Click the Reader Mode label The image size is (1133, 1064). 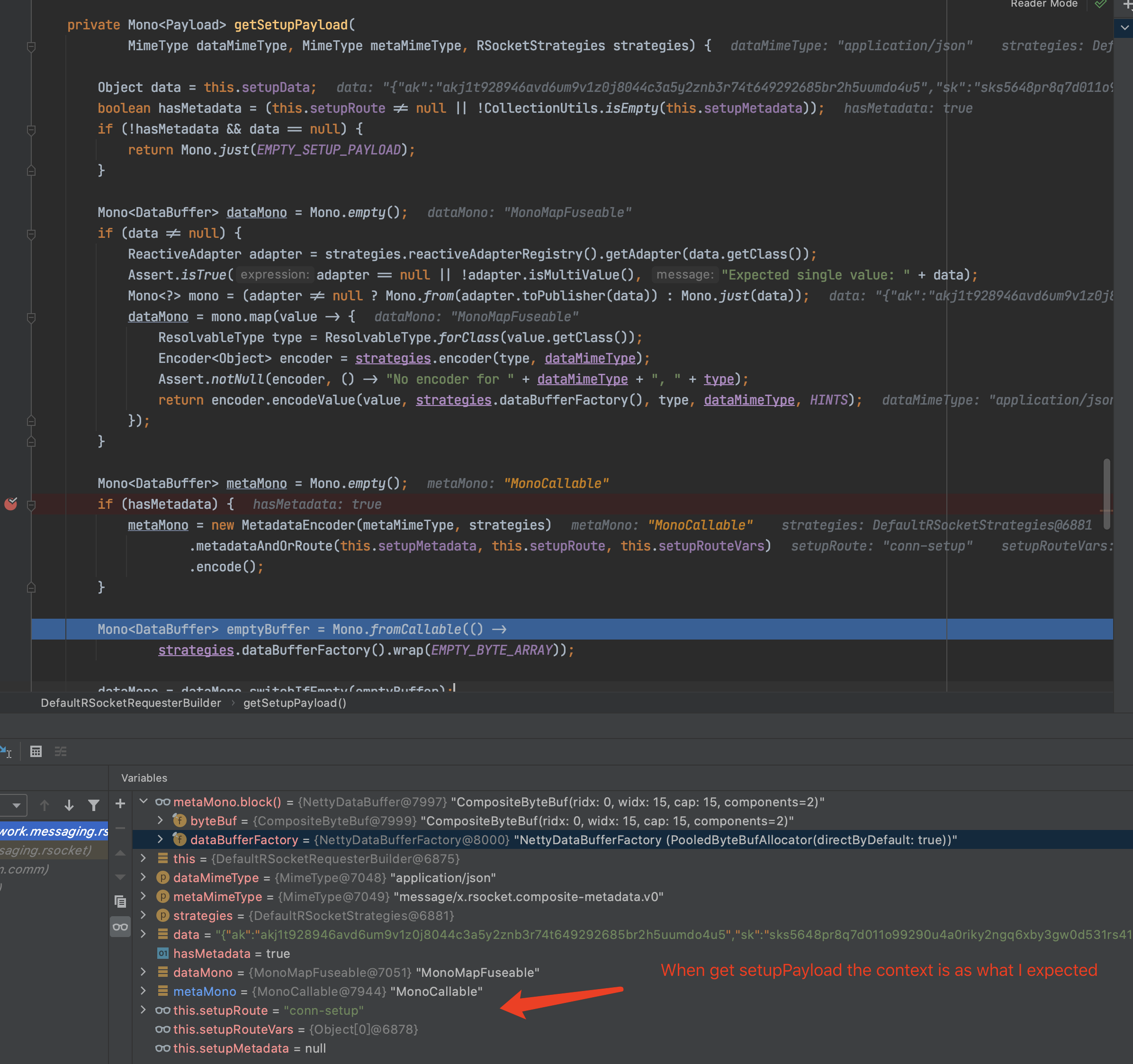pyautogui.click(x=1044, y=4)
